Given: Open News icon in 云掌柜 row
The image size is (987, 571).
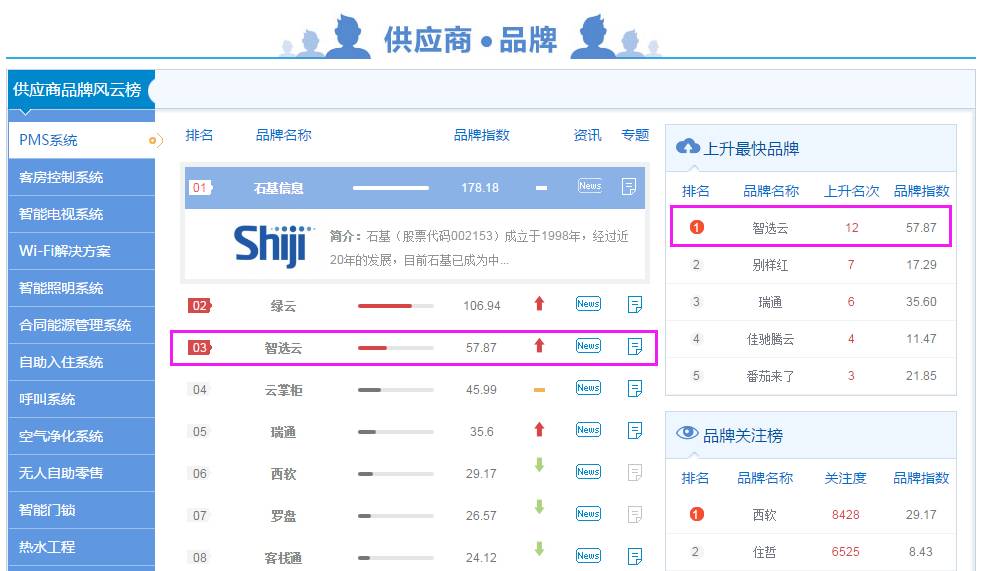Looking at the screenshot, I should pyautogui.click(x=588, y=388).
